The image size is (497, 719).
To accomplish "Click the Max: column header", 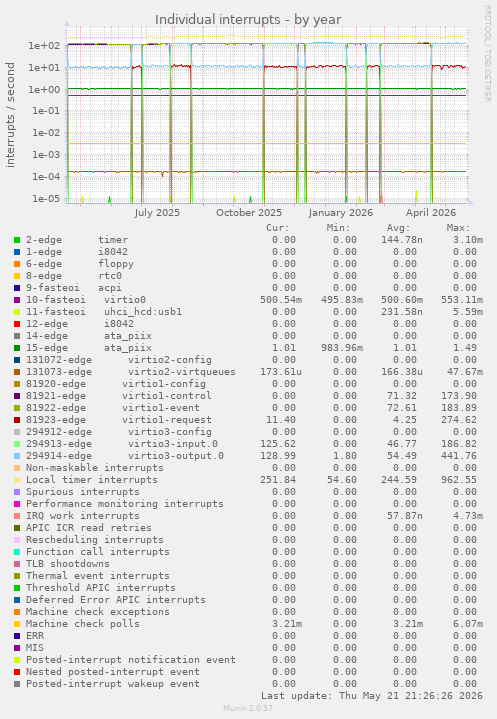I will click(458, 228).
